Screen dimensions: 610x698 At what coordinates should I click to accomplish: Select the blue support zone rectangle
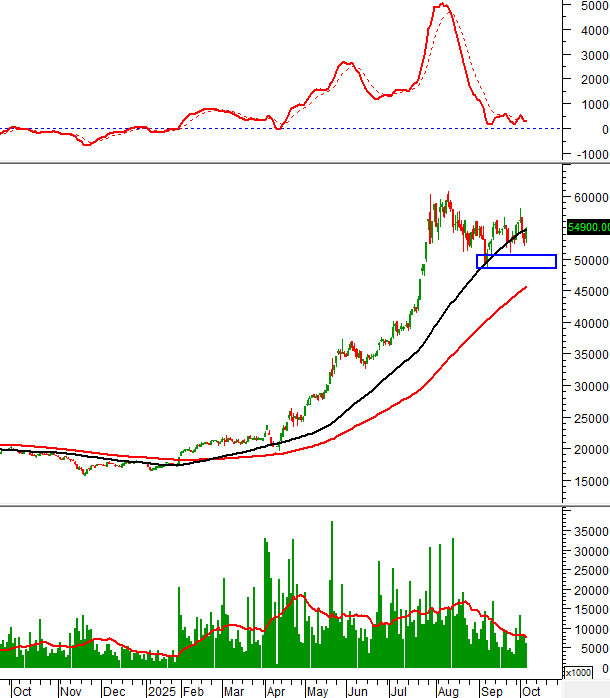pos(516,261)
